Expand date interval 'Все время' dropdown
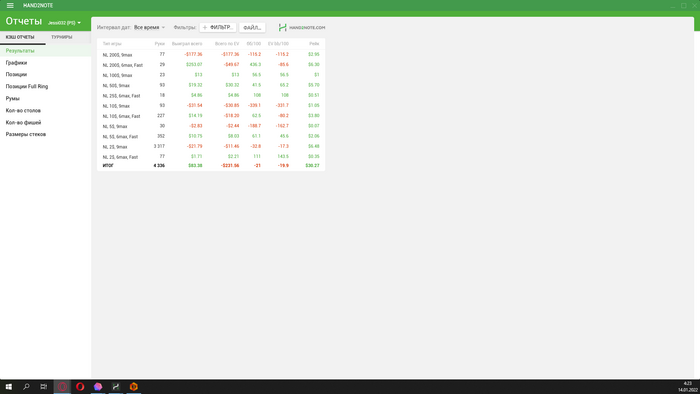Screen dimensions: 700x394 click(x=149, y=27)
